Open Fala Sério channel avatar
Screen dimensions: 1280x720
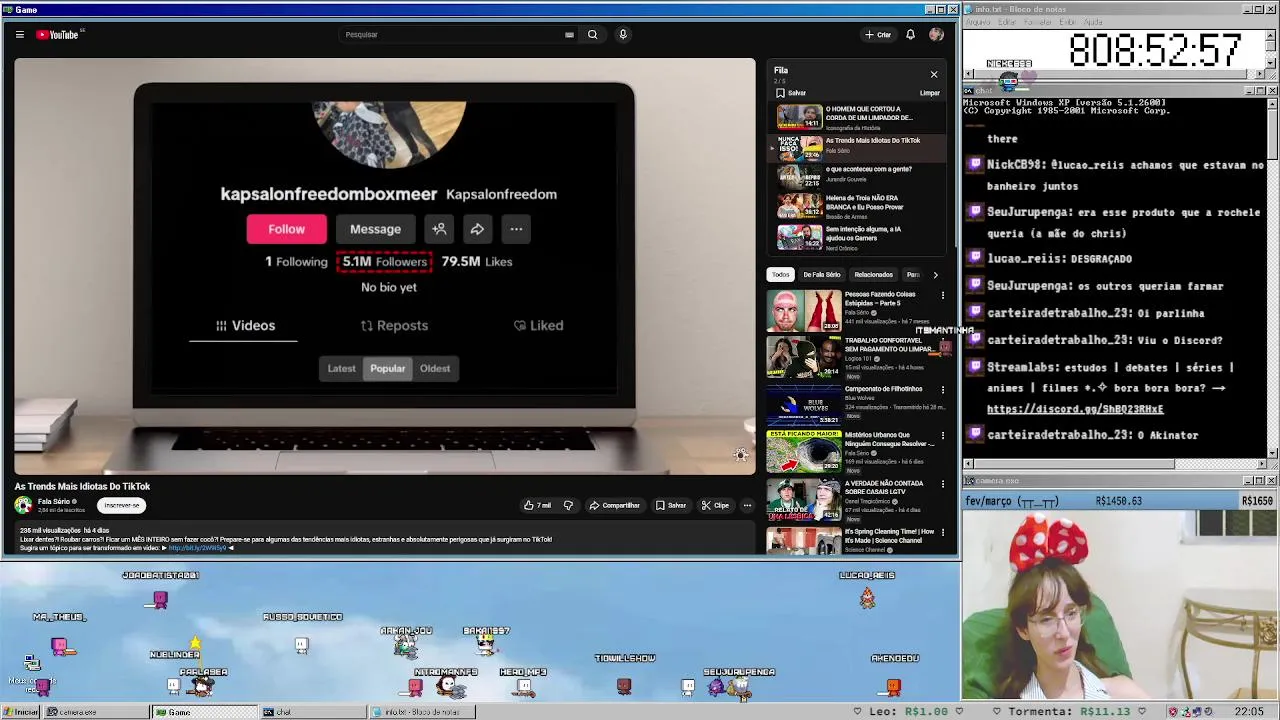coord(23,506)
